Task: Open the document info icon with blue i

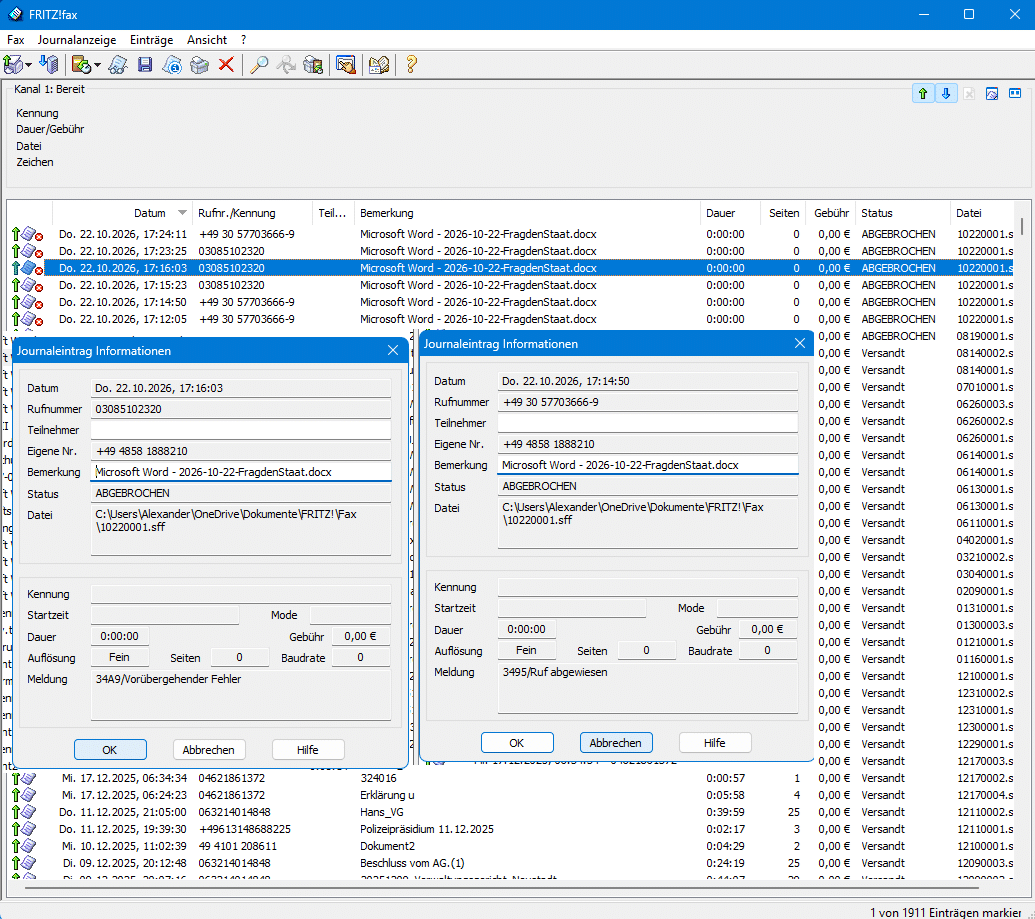Action: coord(172,65)
